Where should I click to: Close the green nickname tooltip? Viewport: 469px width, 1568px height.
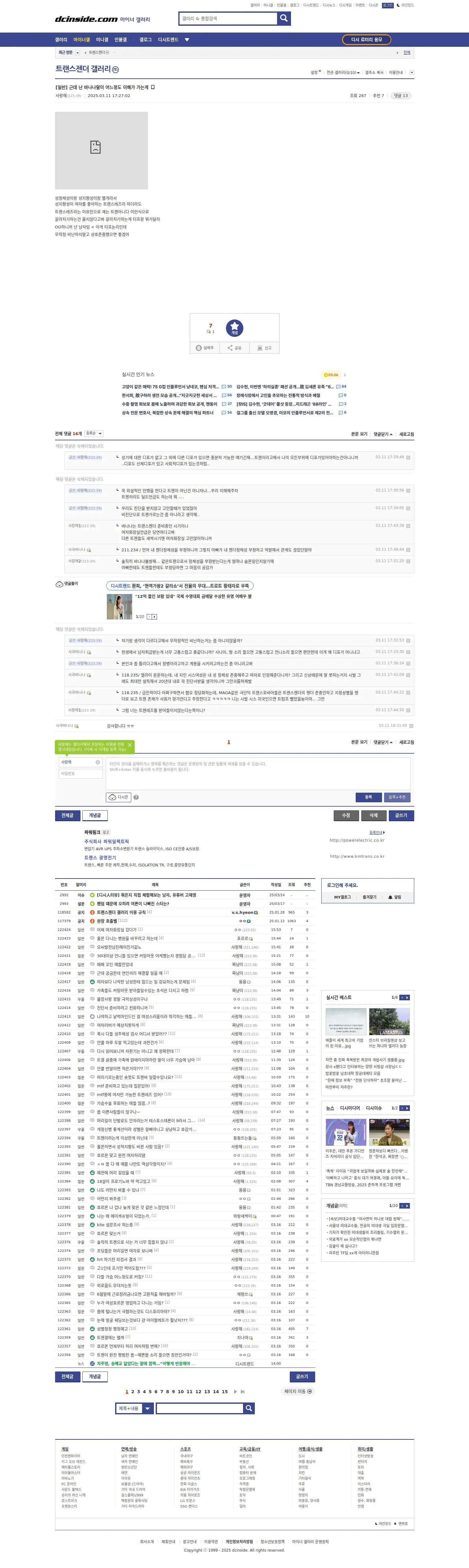coord(130,744)
